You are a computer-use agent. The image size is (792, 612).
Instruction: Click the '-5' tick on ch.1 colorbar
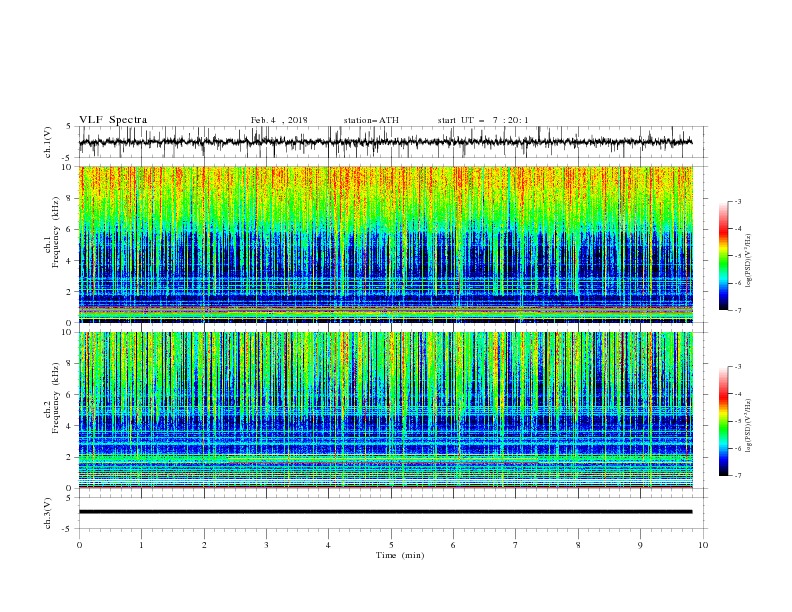pos(737,256)
